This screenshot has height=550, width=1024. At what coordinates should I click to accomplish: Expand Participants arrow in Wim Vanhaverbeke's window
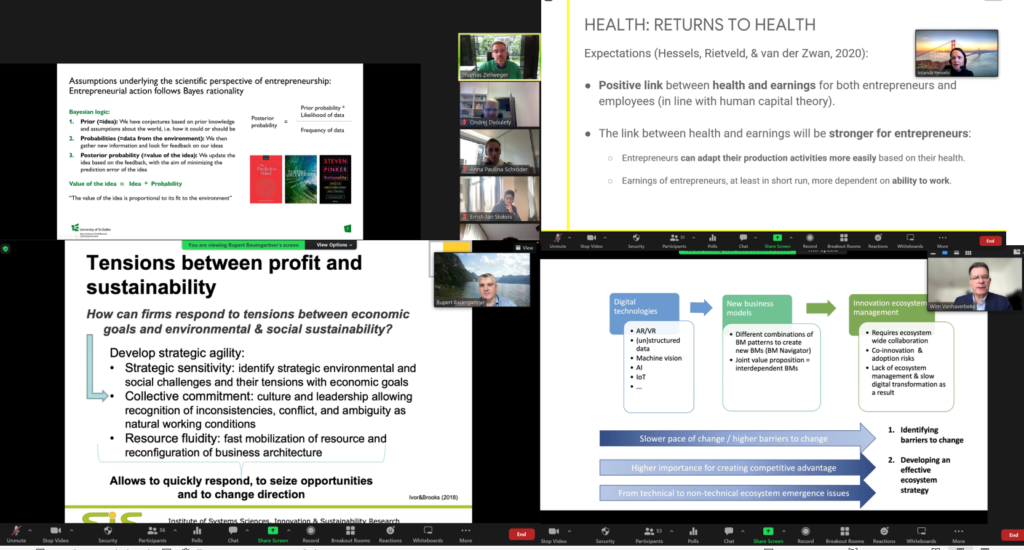[x=671, y=530]
